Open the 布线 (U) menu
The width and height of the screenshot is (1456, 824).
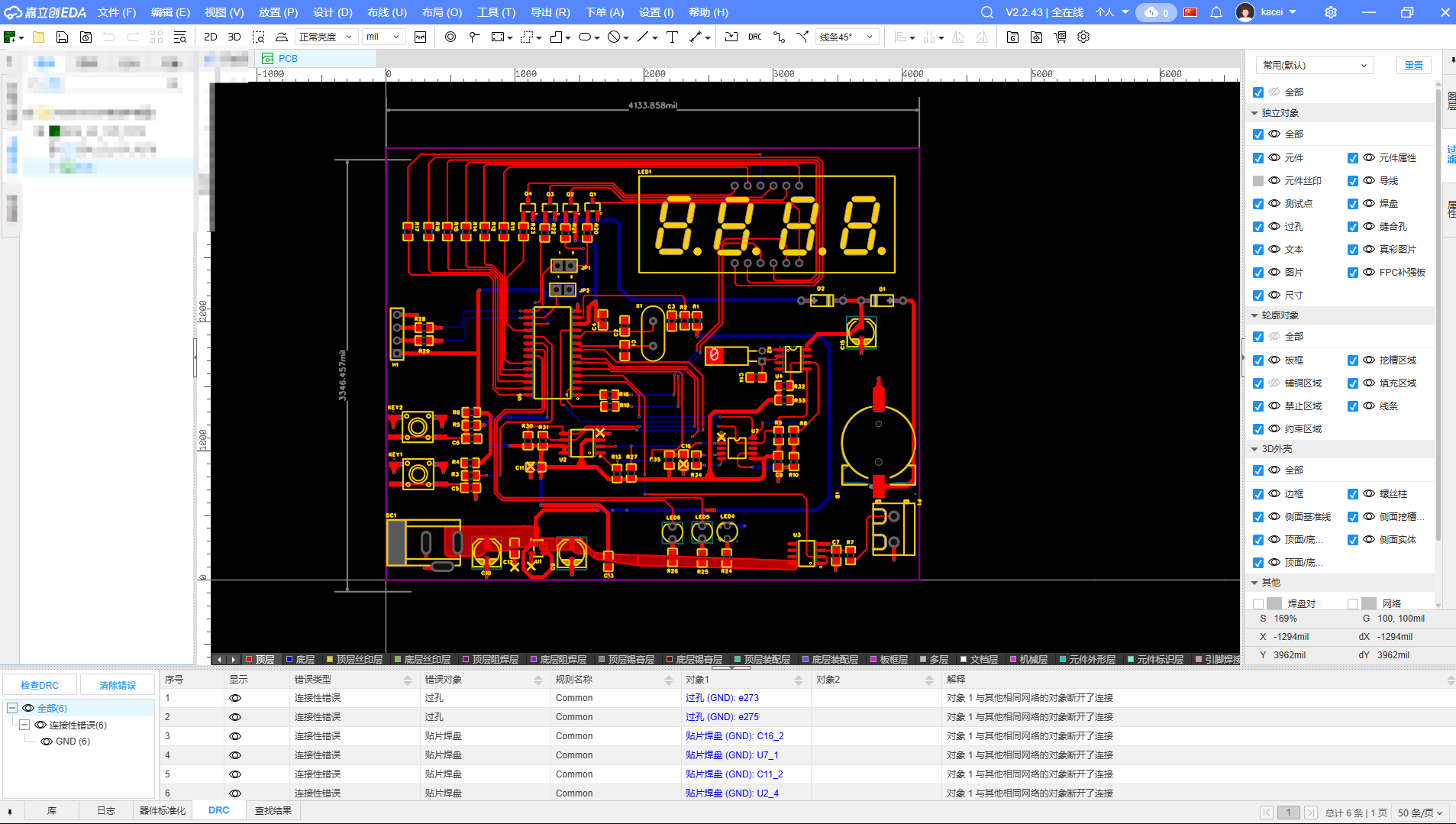point(387,12)
